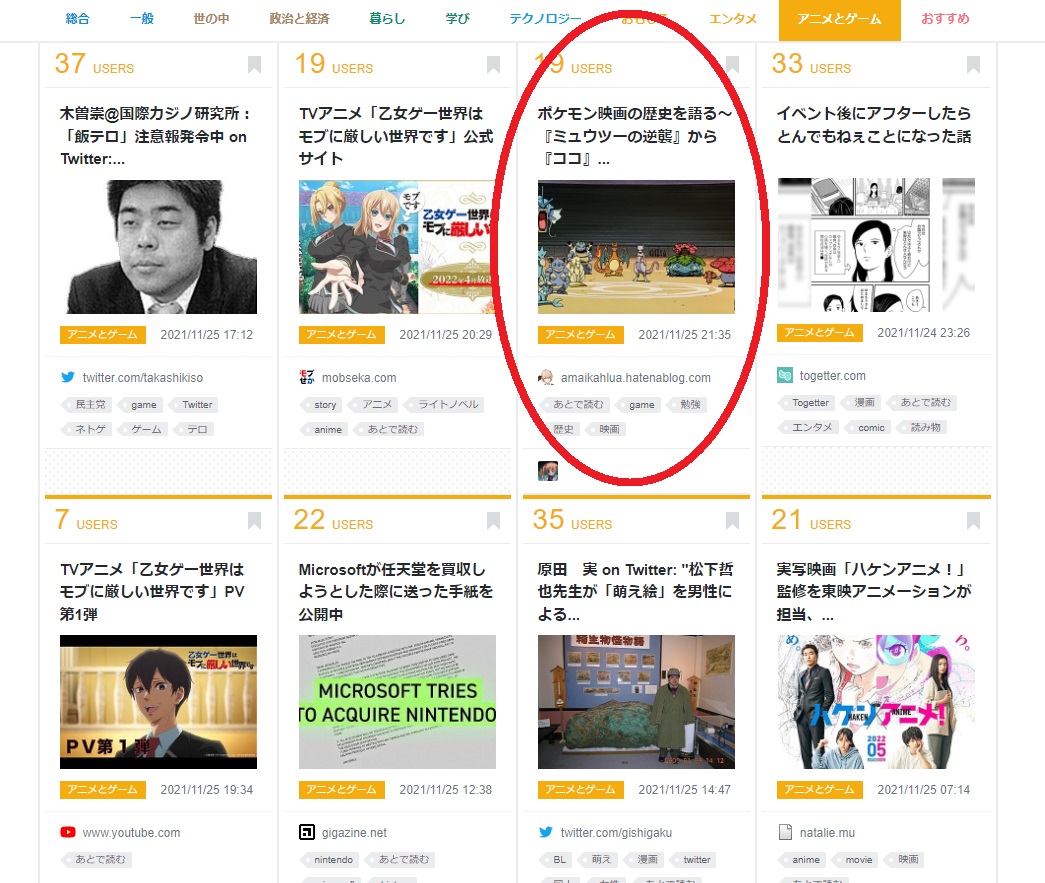Open the 世の中 category tab

tap(211, 19)
